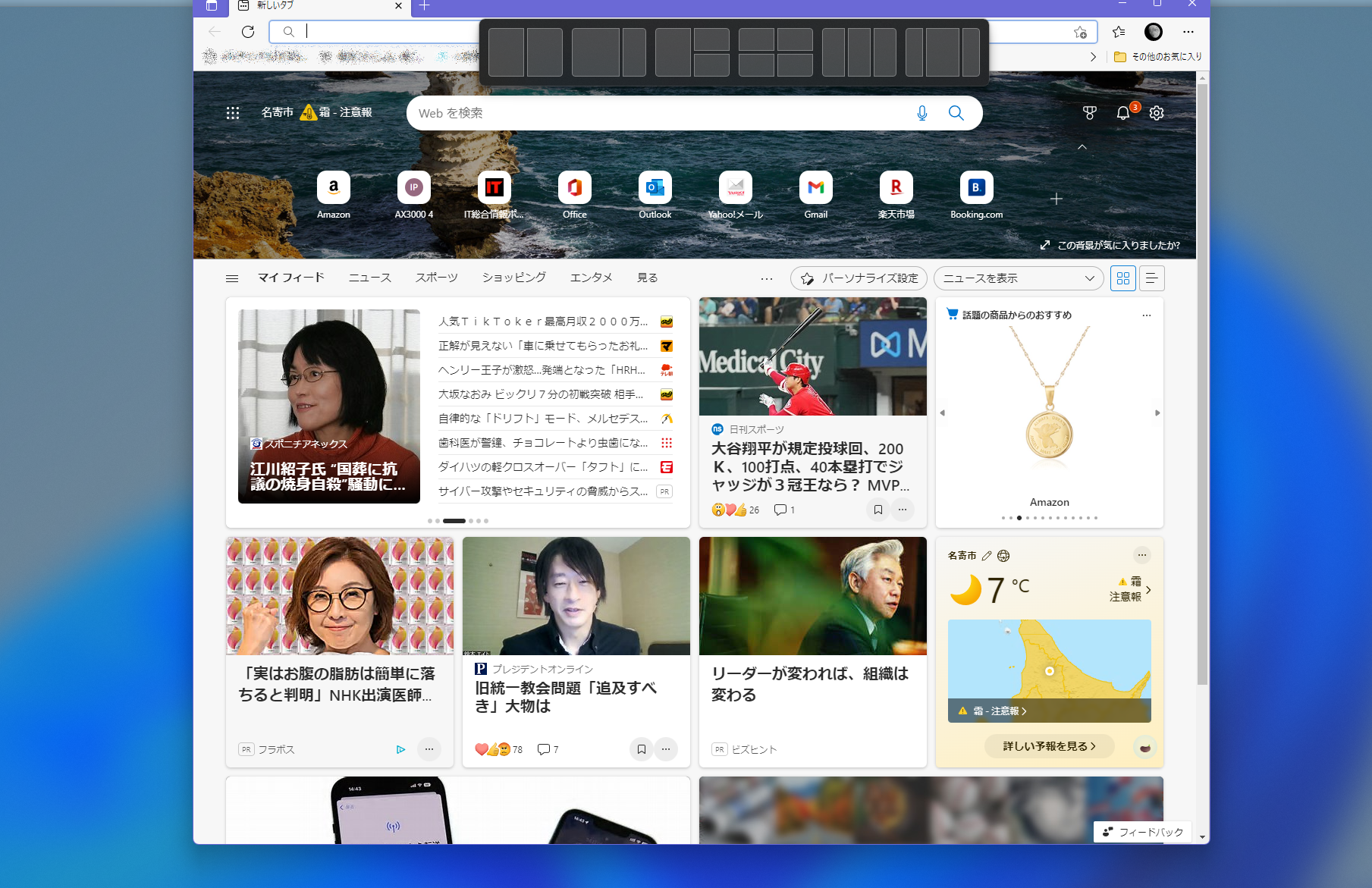Viewport: 1372px width, 888px height.
Task: Click the page vertical scrollbar
Action: (1202, 384)
